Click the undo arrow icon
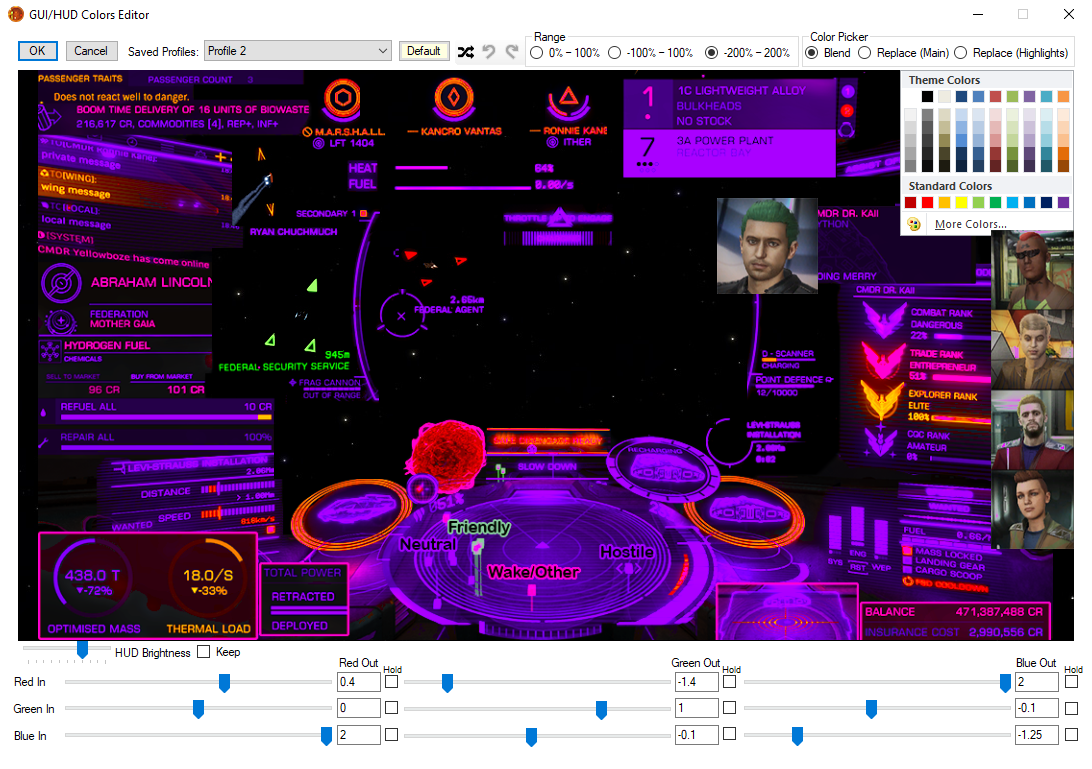Viewport: 1092px width, 769px height. pos(489,52)
